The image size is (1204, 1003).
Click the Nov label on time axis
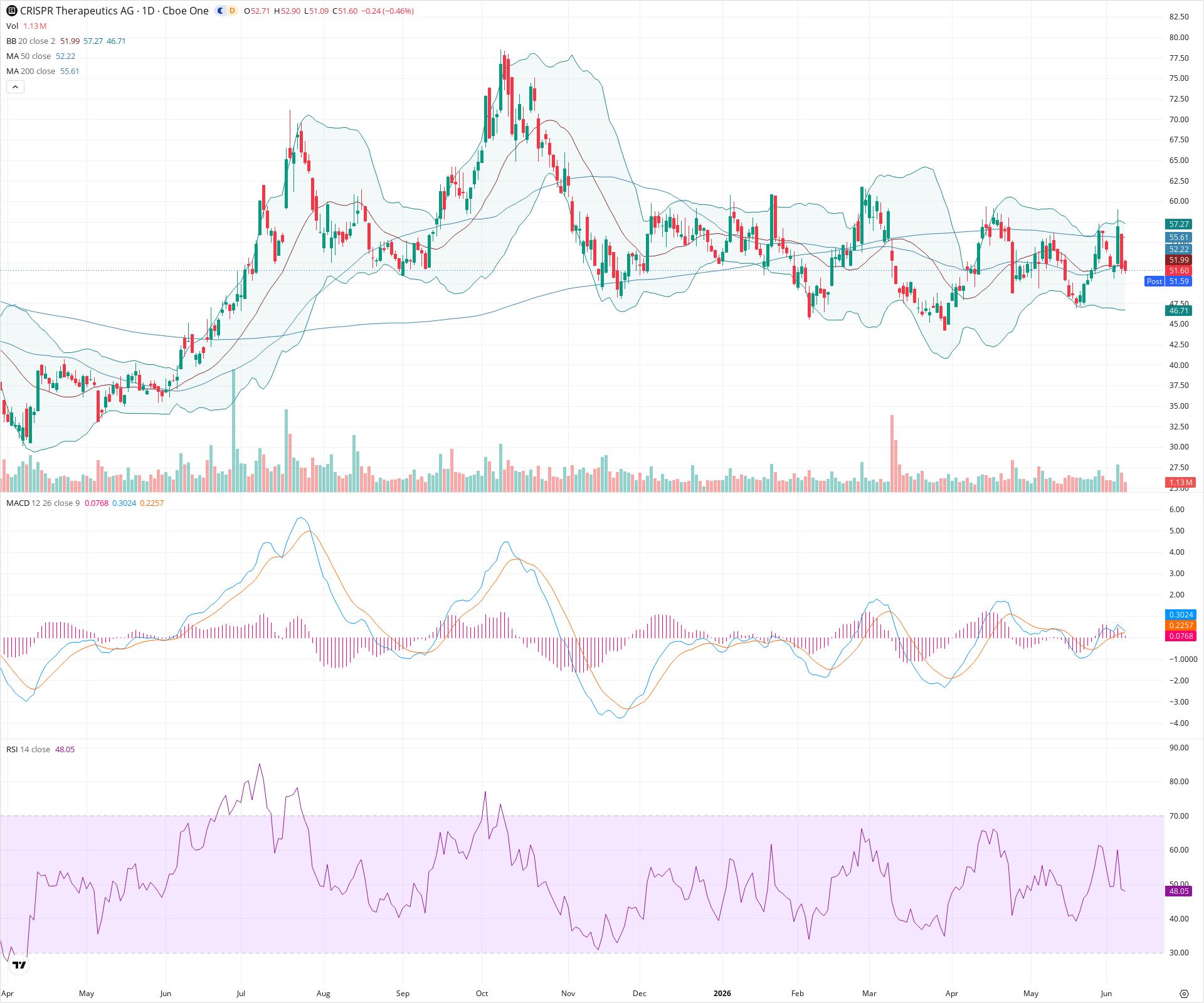coord(568,993)
